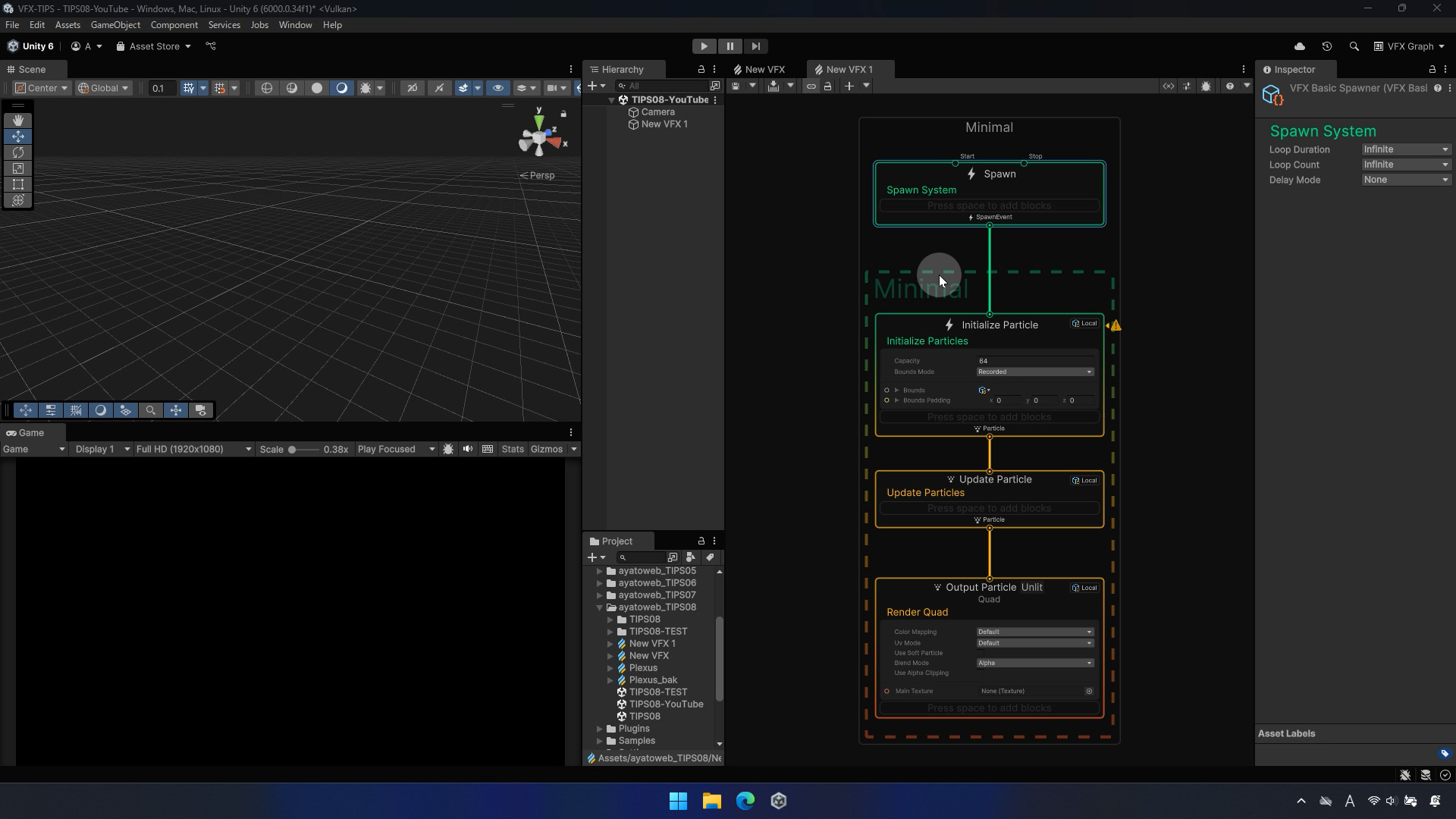1456x819 pixels.
Task: Click the Project panel vertical scrollbar
Action: pos(720,658)
